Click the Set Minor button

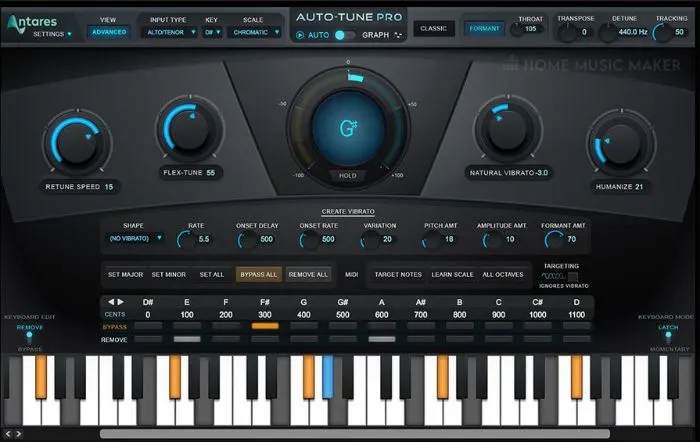169,275
